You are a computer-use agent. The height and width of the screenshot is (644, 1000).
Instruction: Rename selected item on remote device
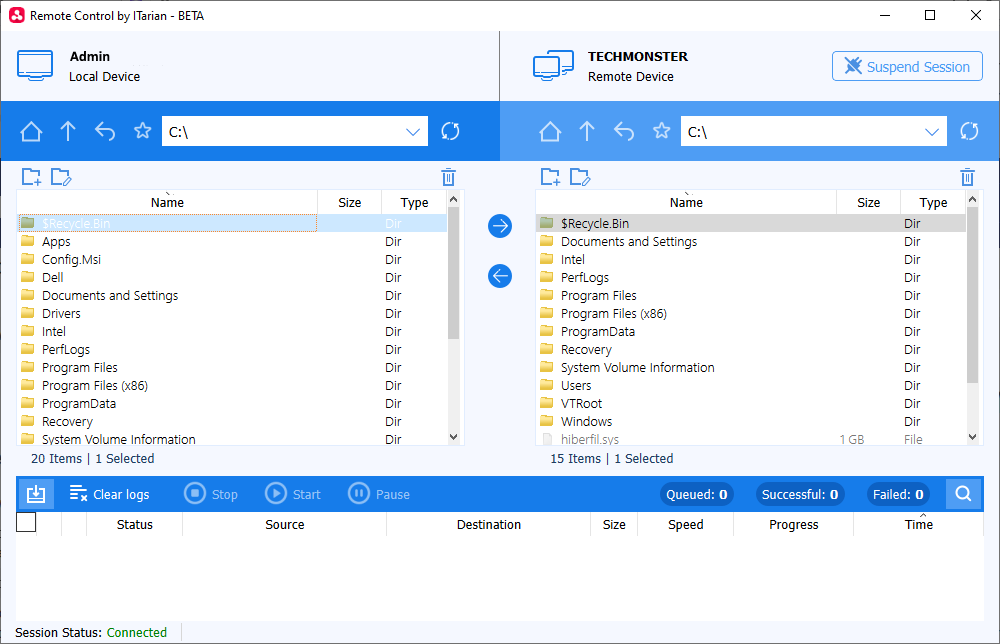click(x=580, y=177)
